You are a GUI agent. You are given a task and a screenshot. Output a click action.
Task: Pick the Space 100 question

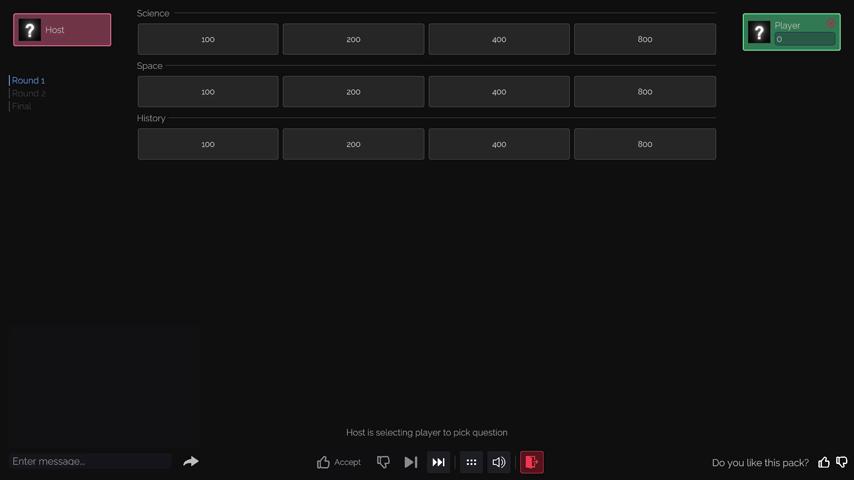coord(208,92)
